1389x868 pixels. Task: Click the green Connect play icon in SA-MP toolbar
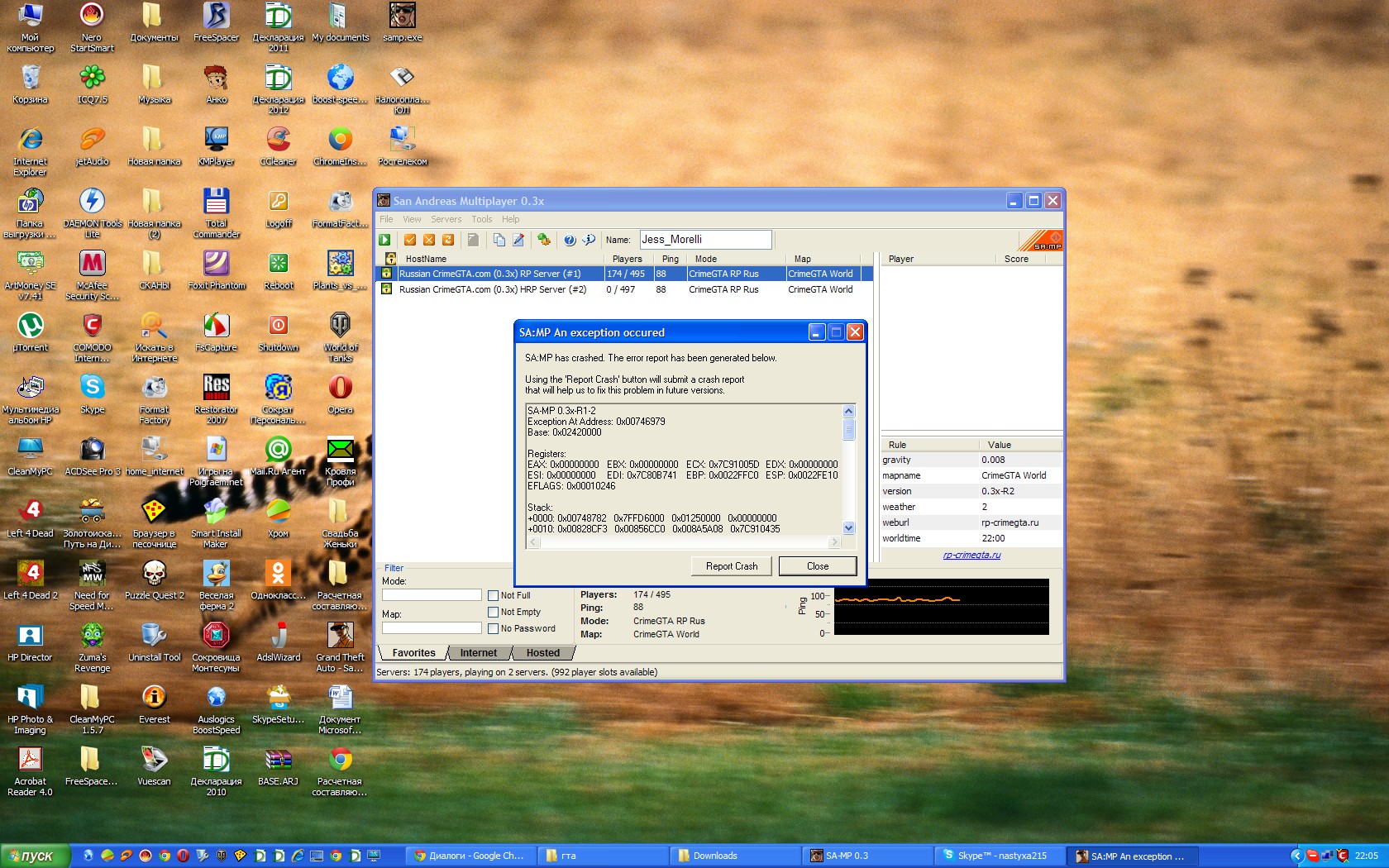(384, 240)
